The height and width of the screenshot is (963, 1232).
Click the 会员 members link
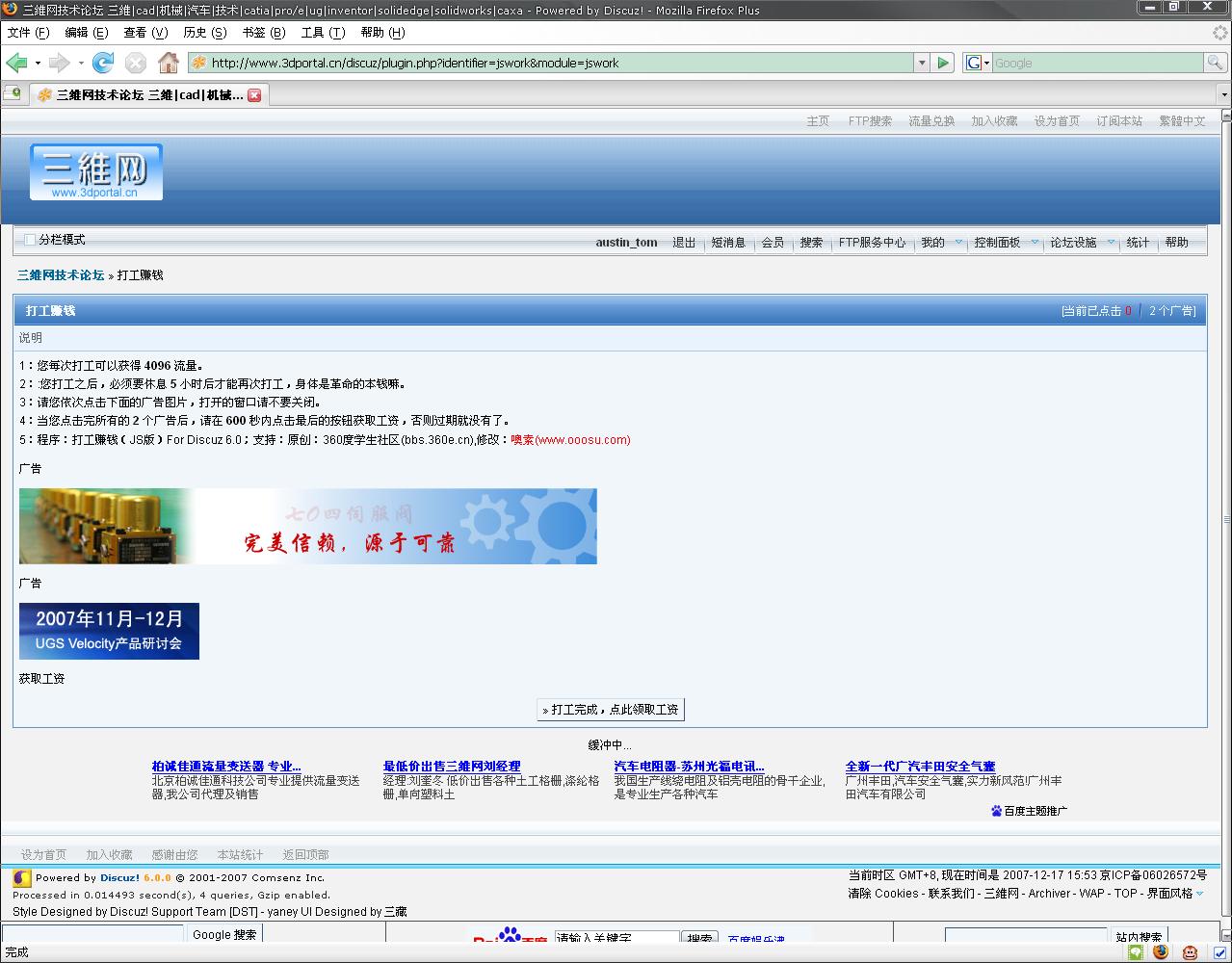click(773, 243)
